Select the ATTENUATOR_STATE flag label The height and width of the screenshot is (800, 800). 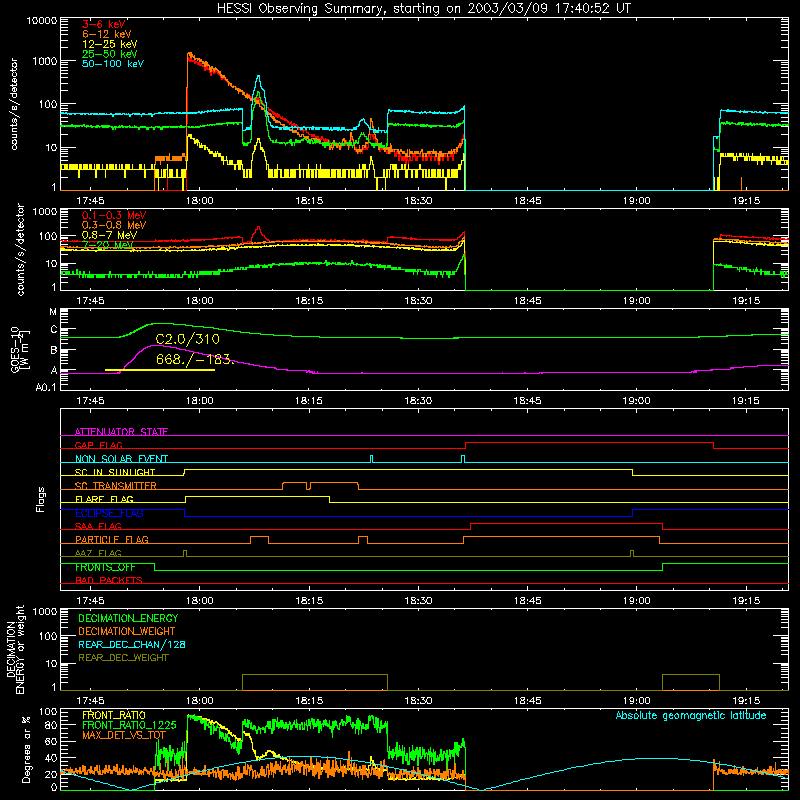[x=121, y=432]
